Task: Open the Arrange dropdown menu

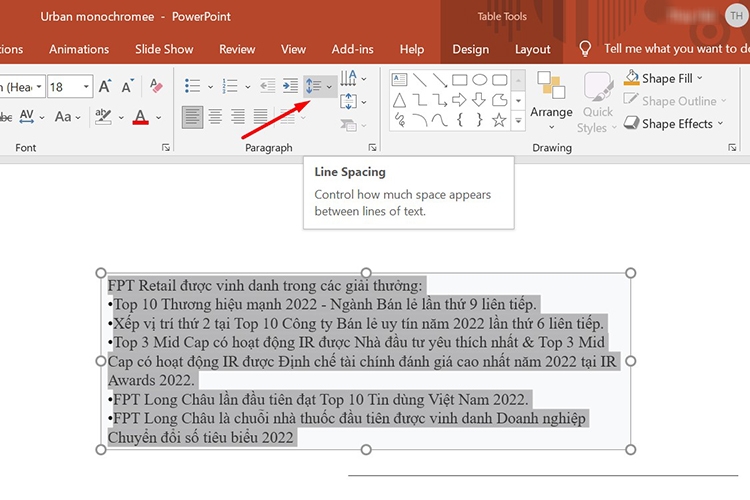Action: [x=551, y=101]
